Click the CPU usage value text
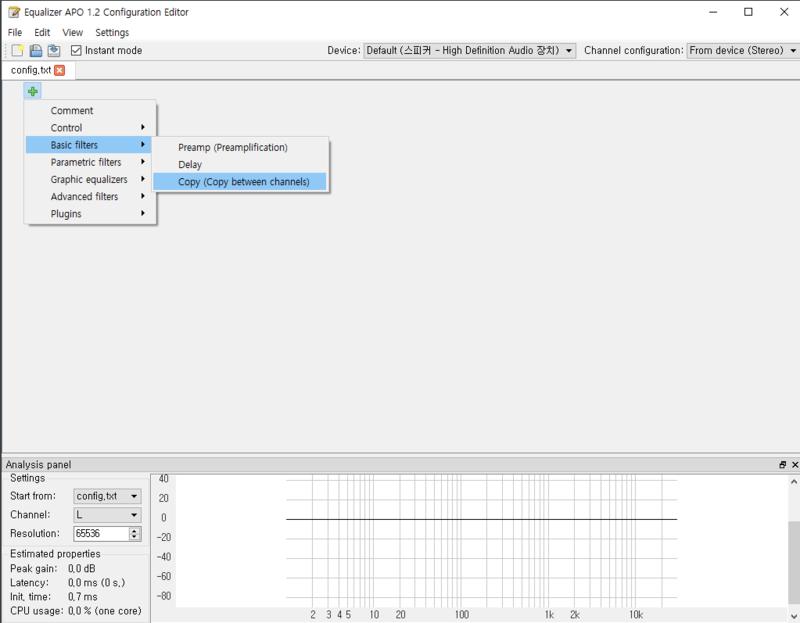 pos(105,611)
